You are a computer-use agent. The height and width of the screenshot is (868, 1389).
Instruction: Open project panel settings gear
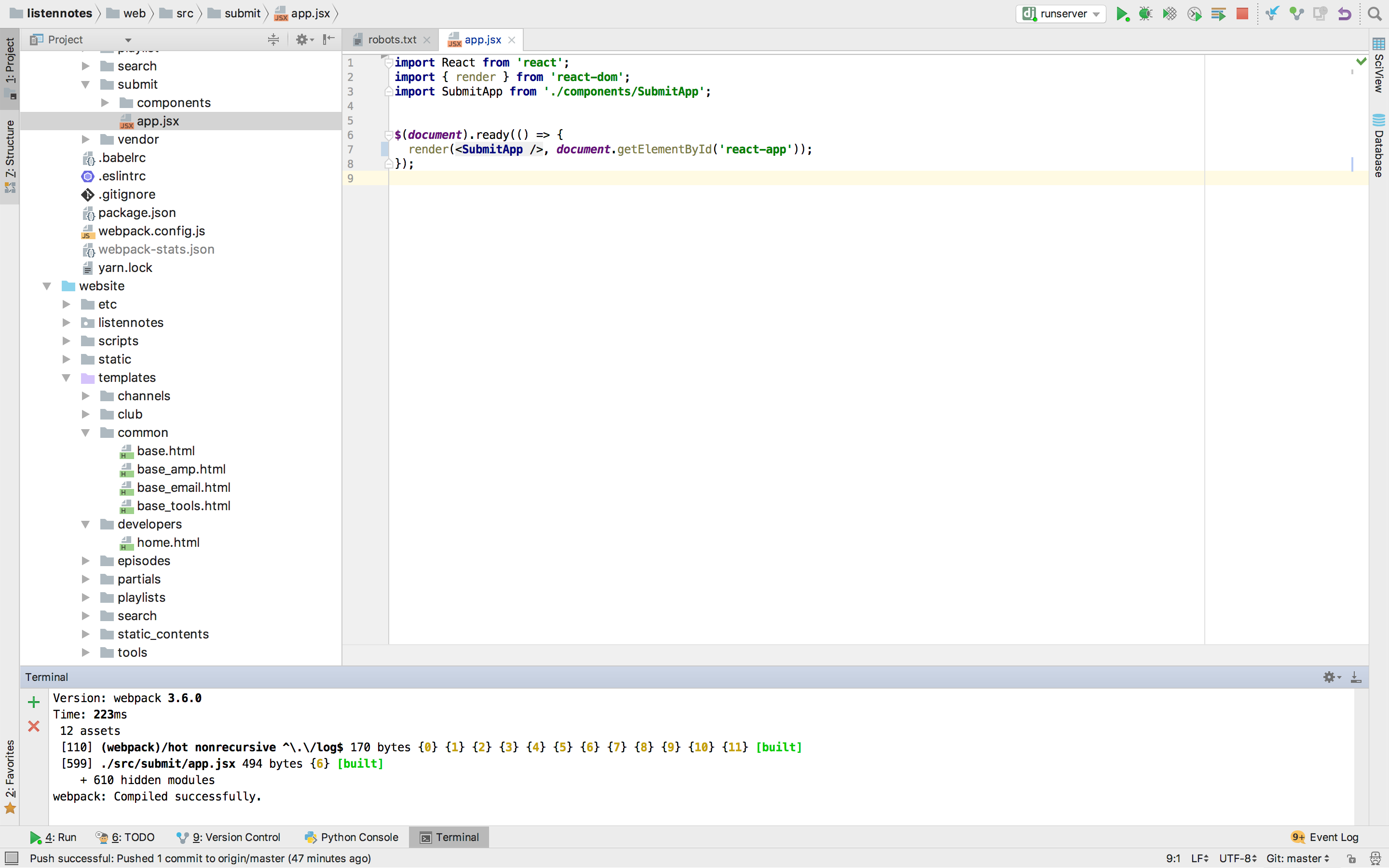pyautogui.click(x=302, y=40)
